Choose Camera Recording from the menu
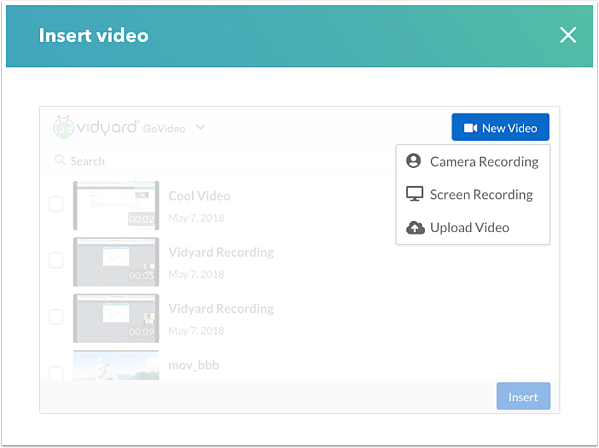 coord(473,162)
